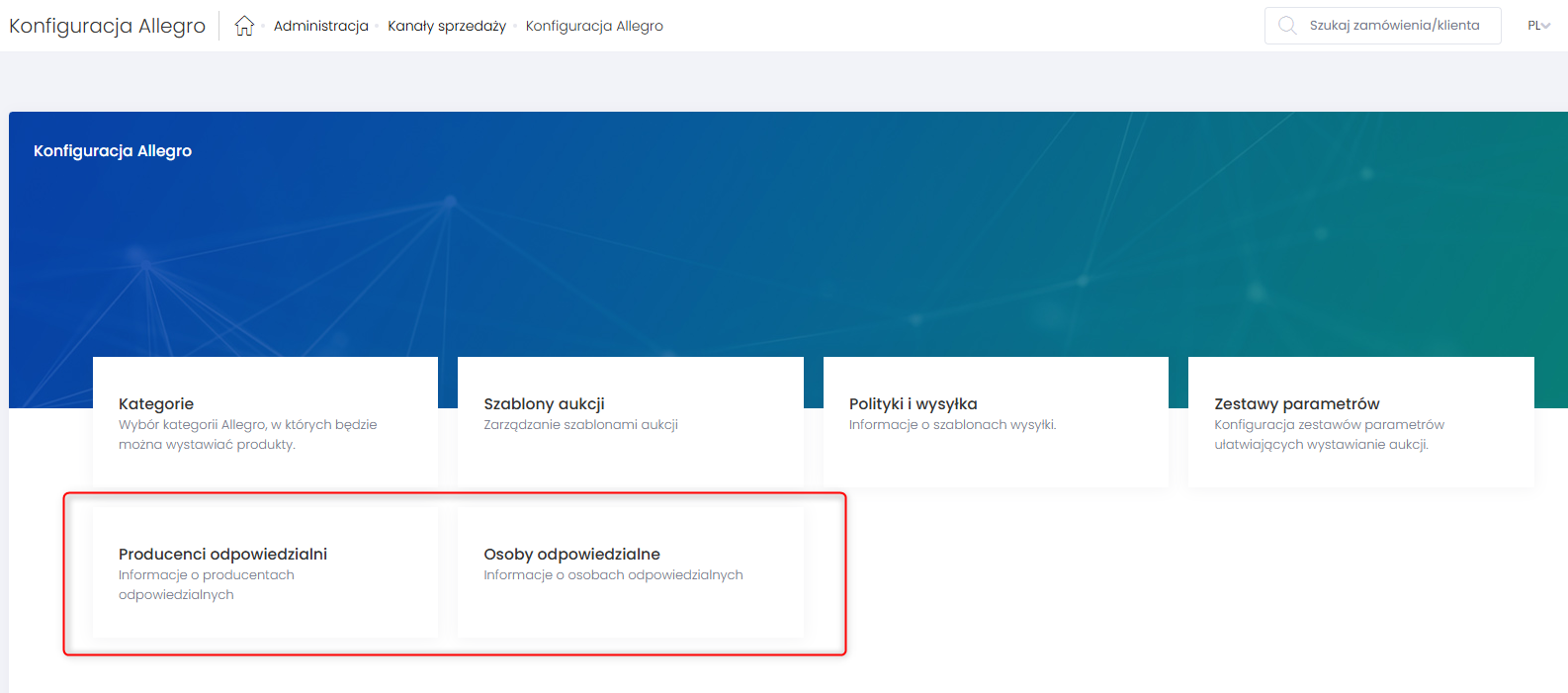Click the "Konfiguracja Allegro" banner heading
The image size is (1568, 693).
click(113, 151)
